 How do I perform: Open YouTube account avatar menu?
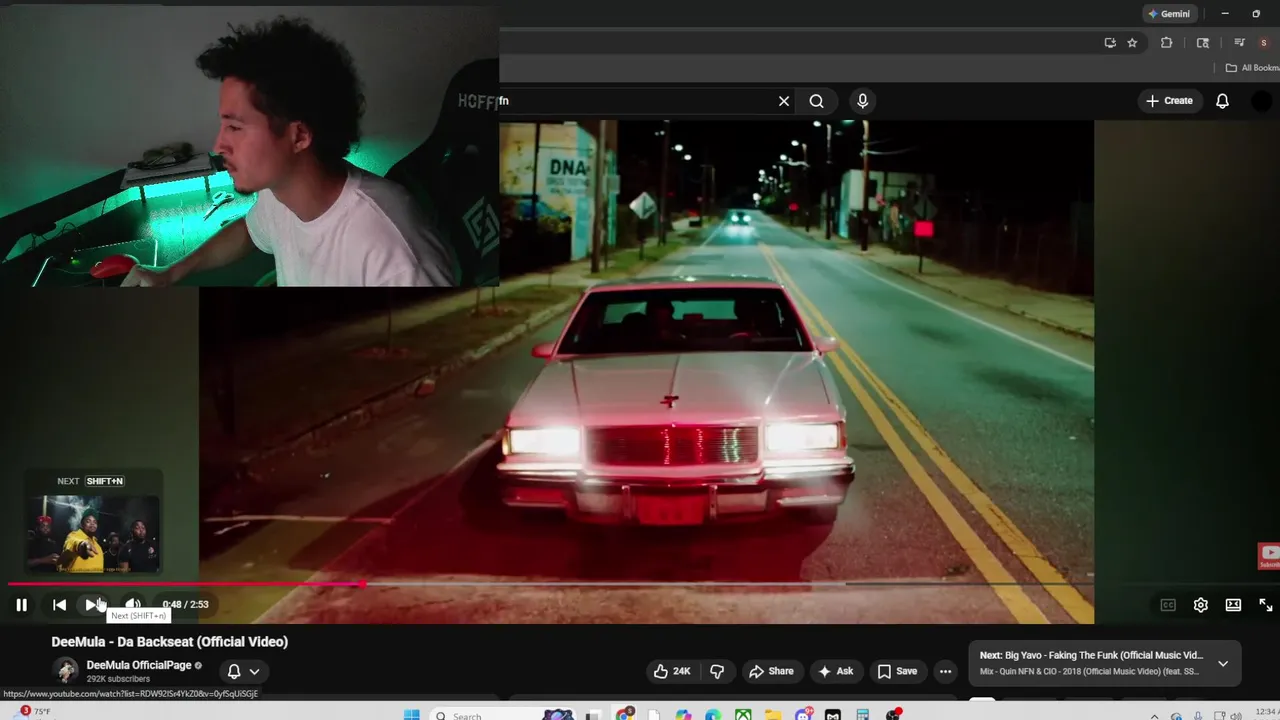point(1262,101)
